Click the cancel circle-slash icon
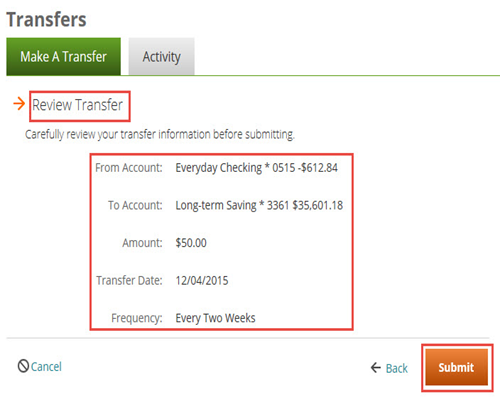Viewport: 500px width, 400px height. click(23, 366)
